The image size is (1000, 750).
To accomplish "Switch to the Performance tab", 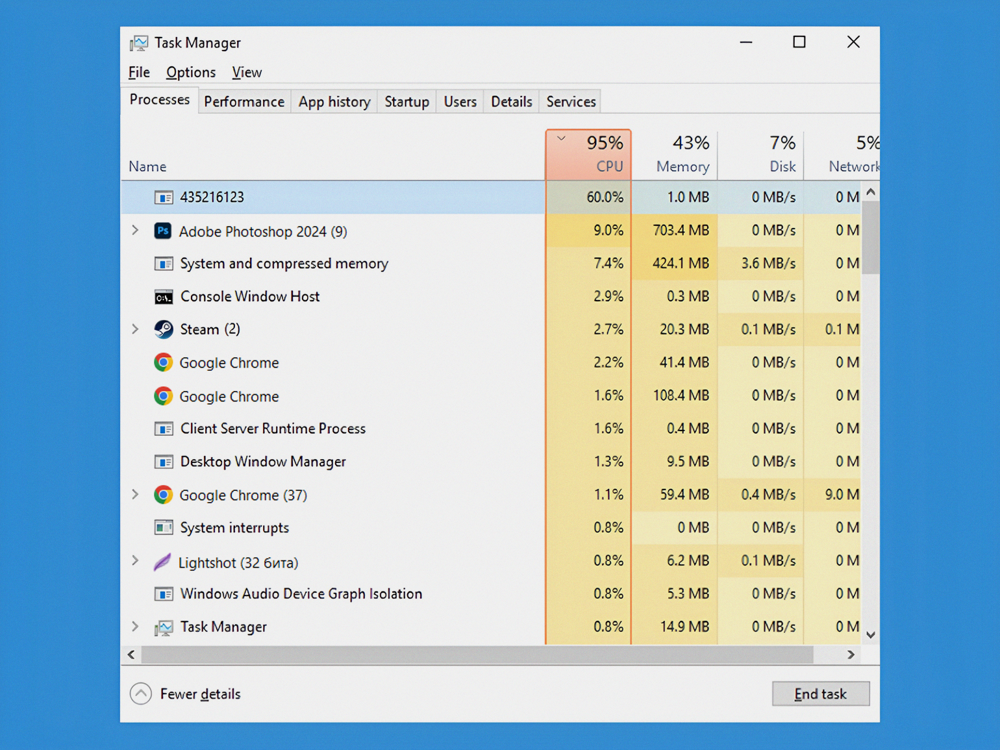I will pos(244,102).
